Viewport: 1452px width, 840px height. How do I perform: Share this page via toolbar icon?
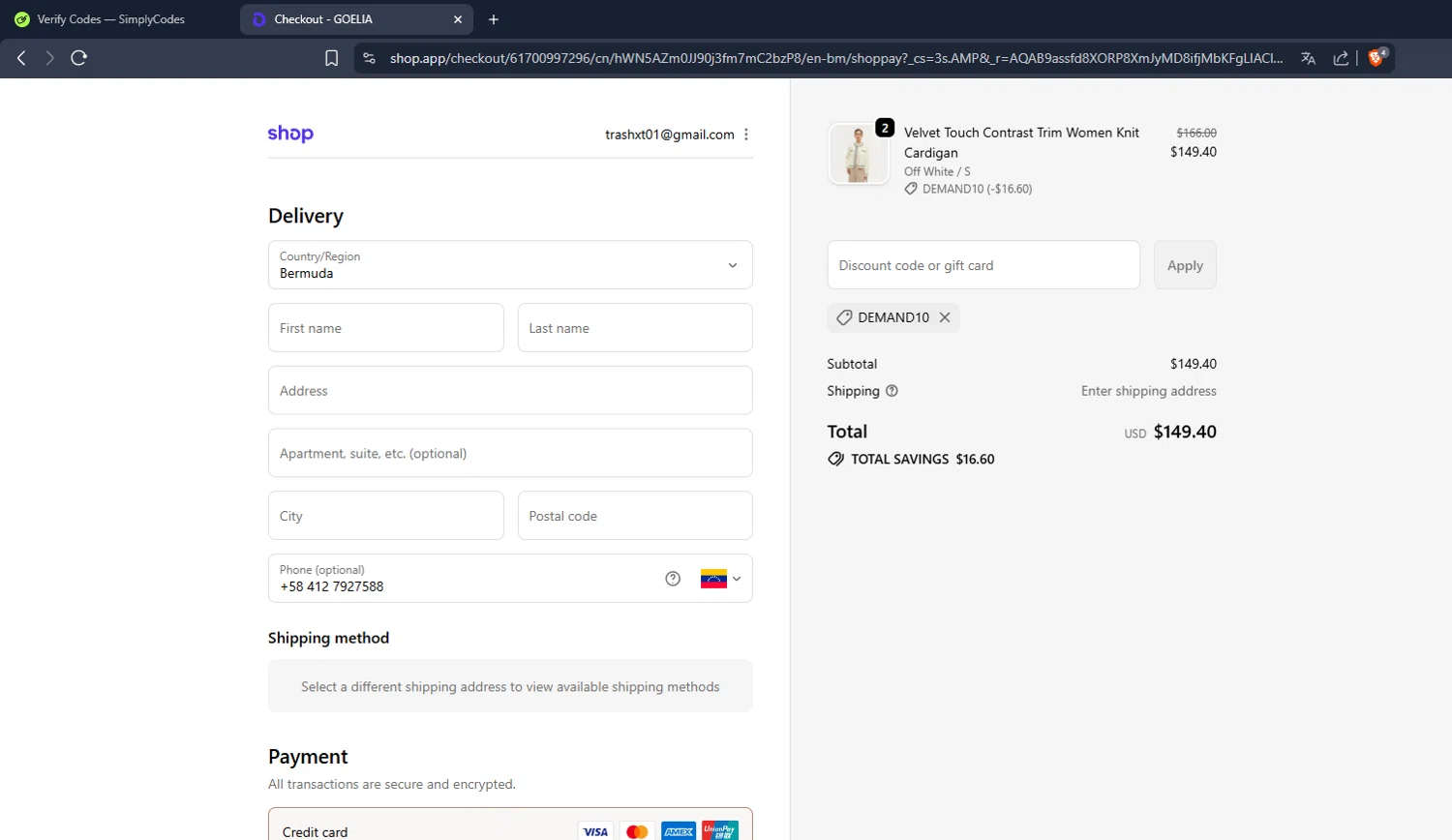click(x=1341, y=58)
